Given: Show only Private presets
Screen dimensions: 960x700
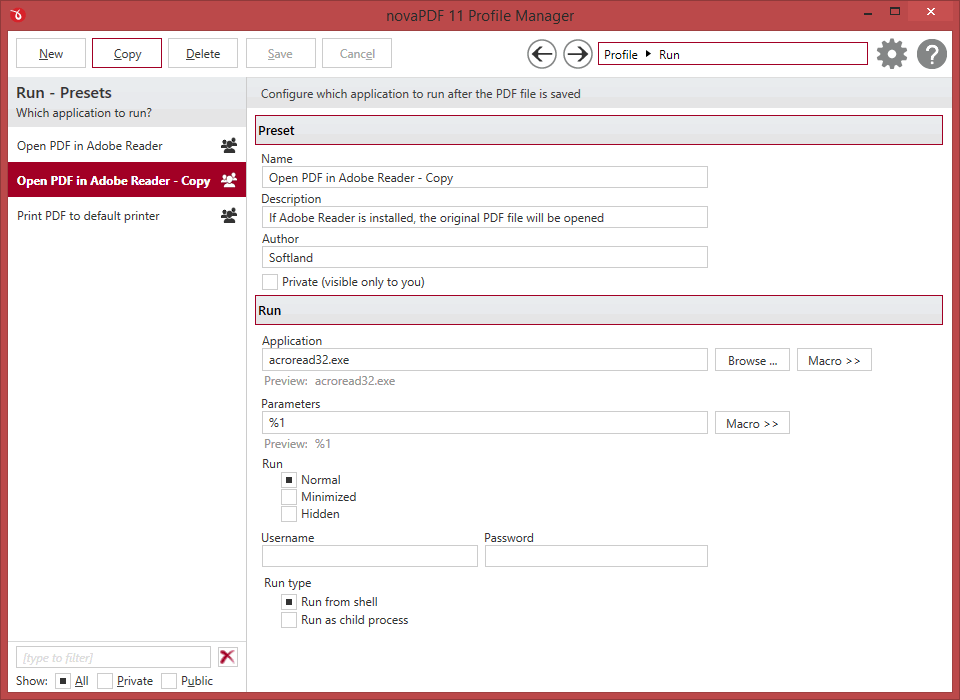Looking at the screenshot, I should pos(105,681).
